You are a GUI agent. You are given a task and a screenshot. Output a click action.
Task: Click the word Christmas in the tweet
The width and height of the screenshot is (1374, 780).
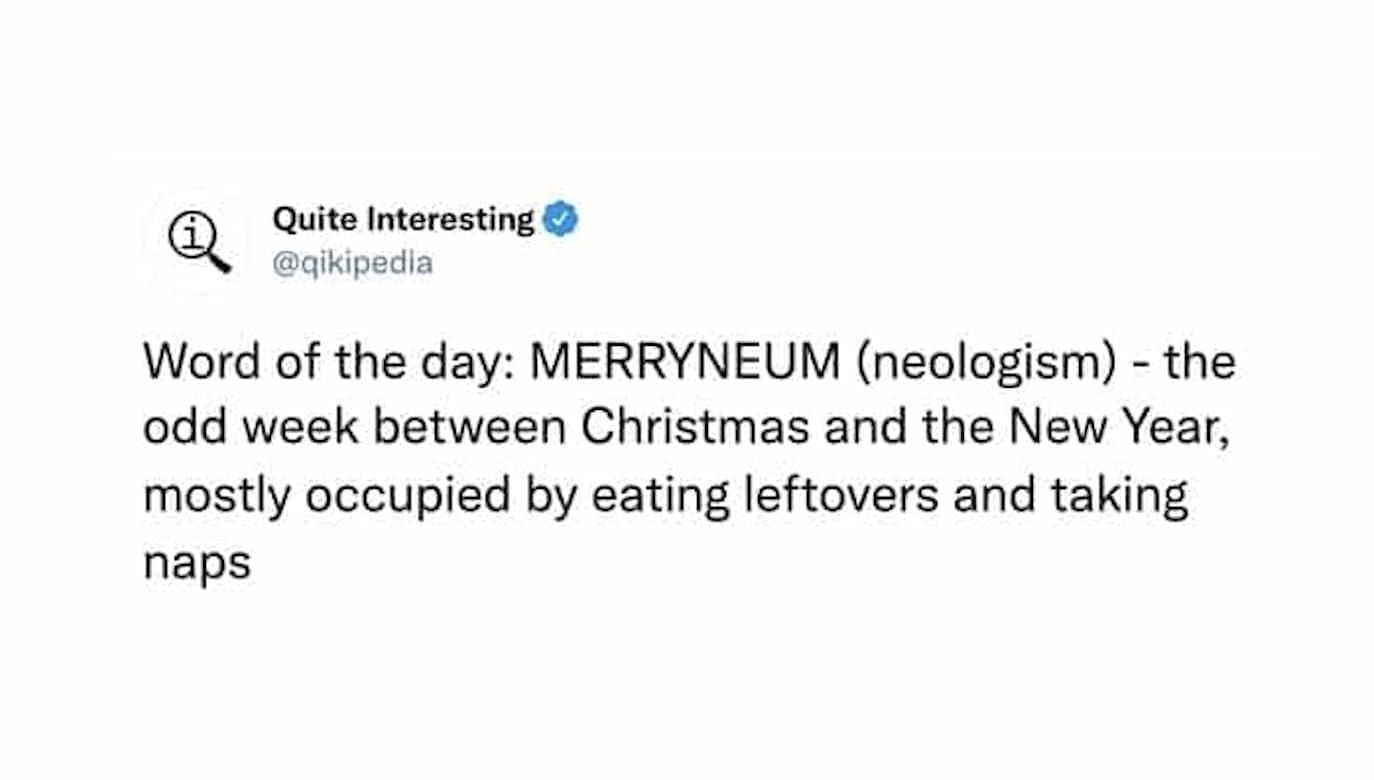click(x=696, y=429)
